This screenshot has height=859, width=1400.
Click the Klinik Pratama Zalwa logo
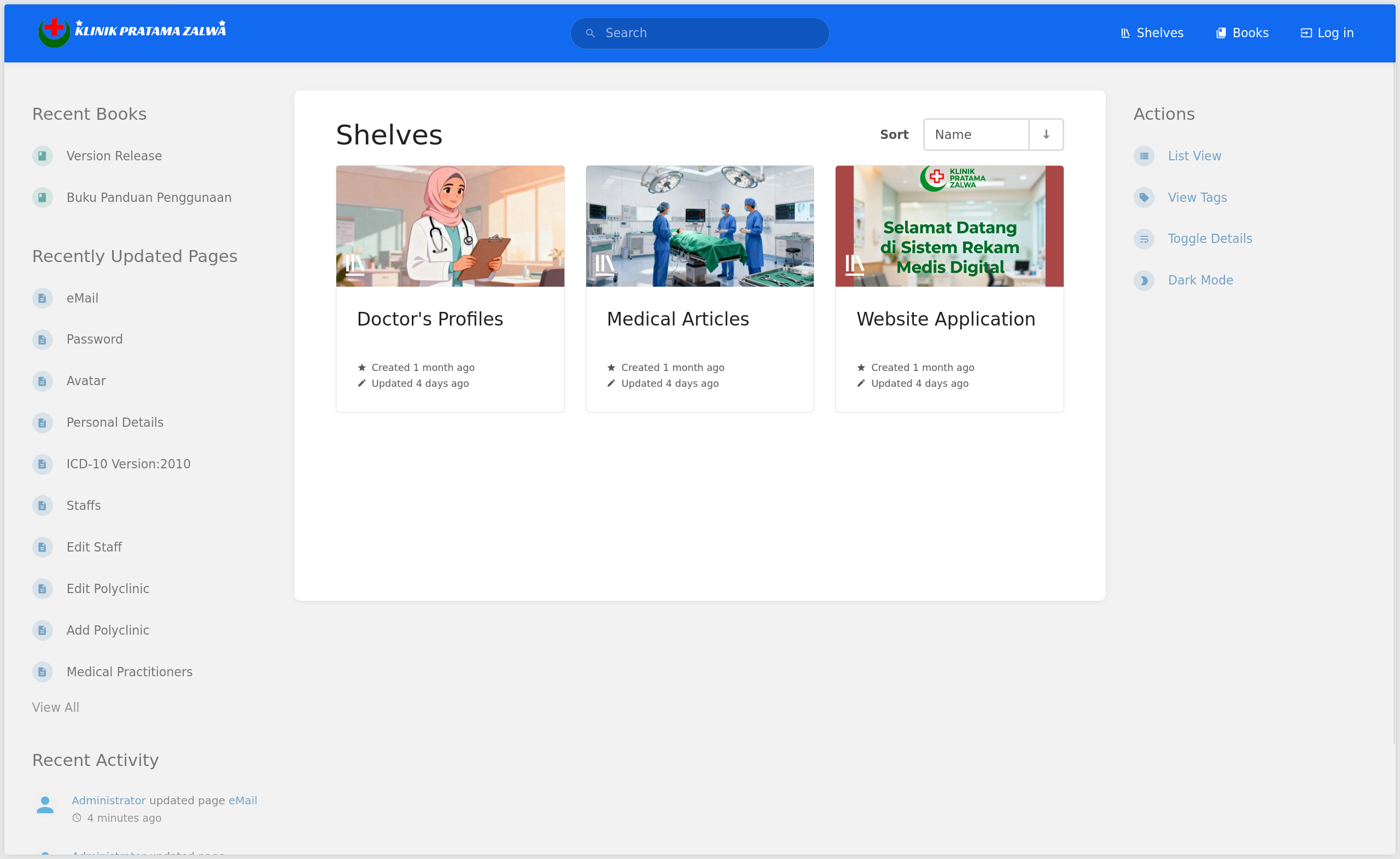(132, 32)
